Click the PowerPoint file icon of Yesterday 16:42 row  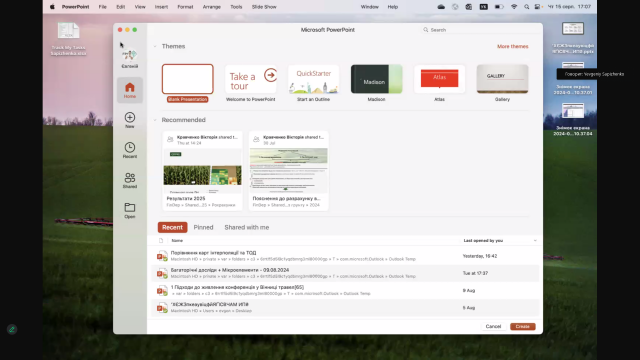pos(162,256)
